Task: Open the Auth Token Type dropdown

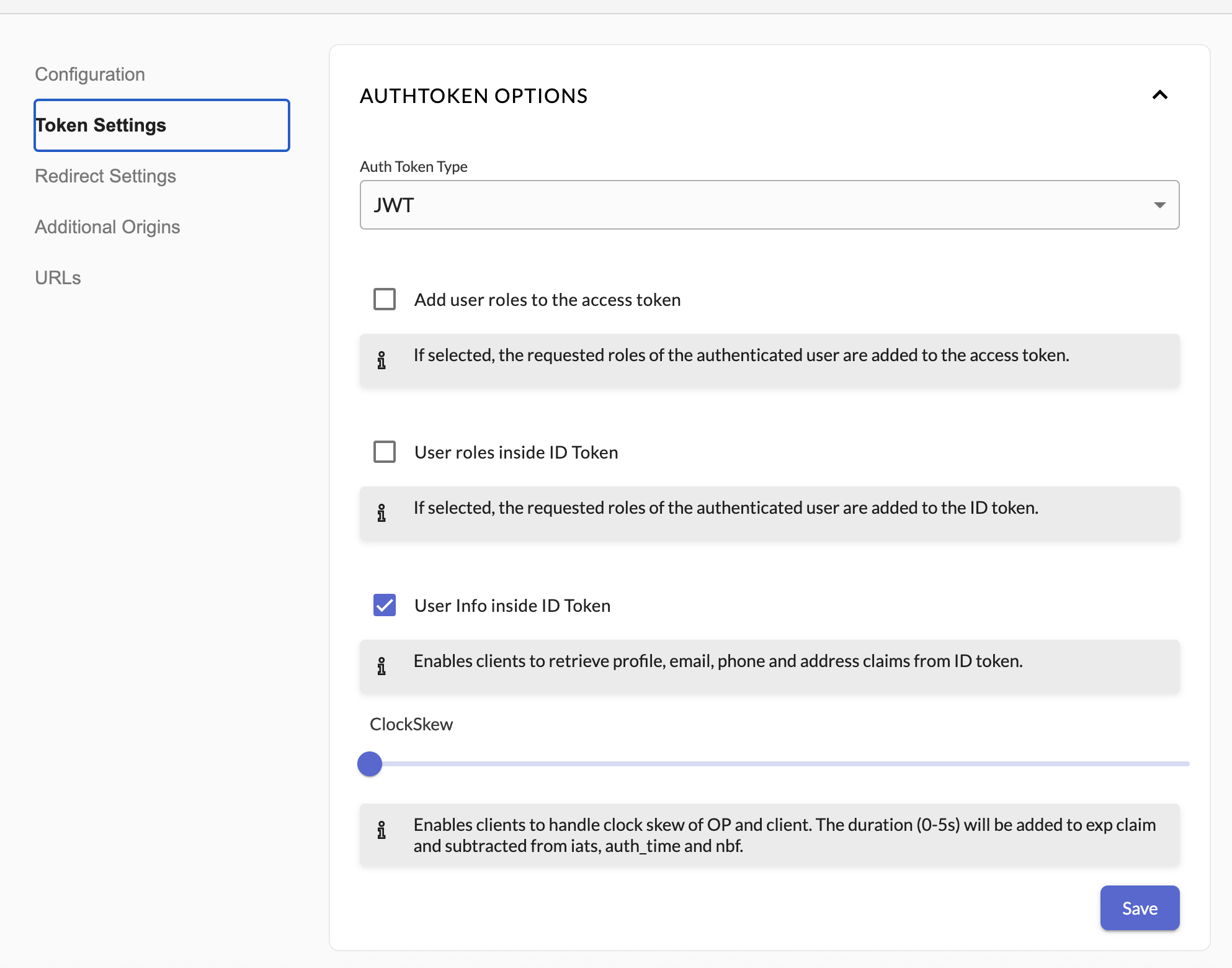Action: point(769,205)
